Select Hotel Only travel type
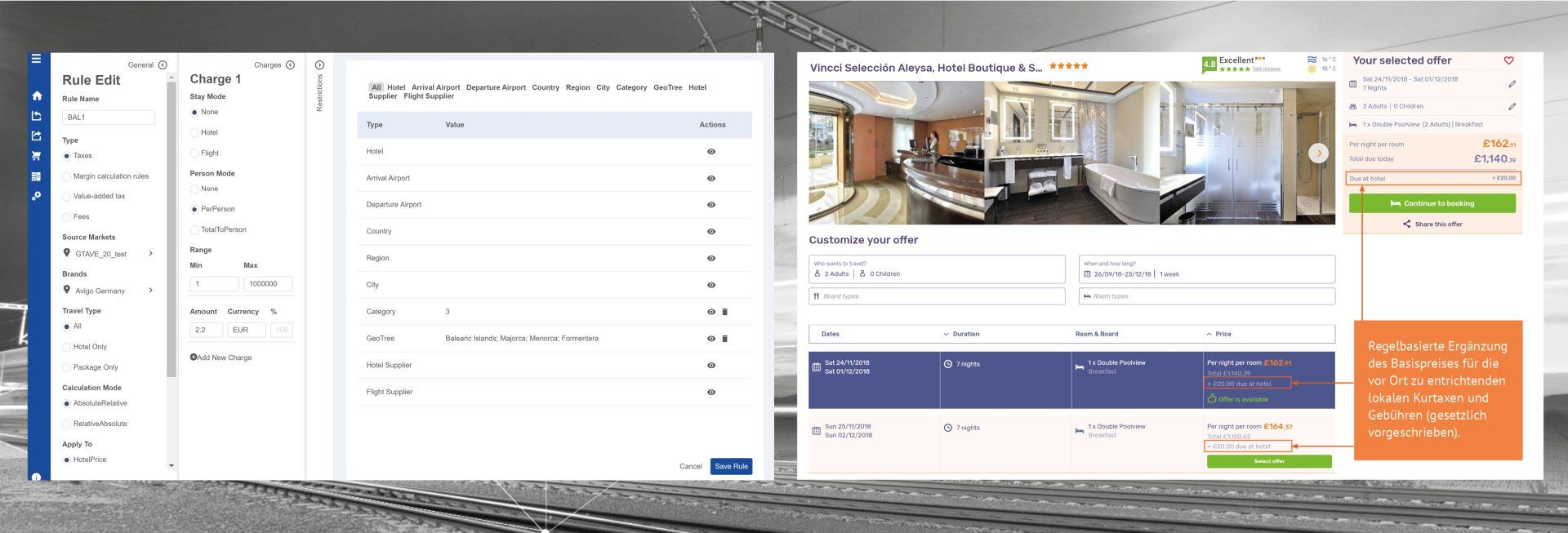1568x533 pixels. click(67, 347)
